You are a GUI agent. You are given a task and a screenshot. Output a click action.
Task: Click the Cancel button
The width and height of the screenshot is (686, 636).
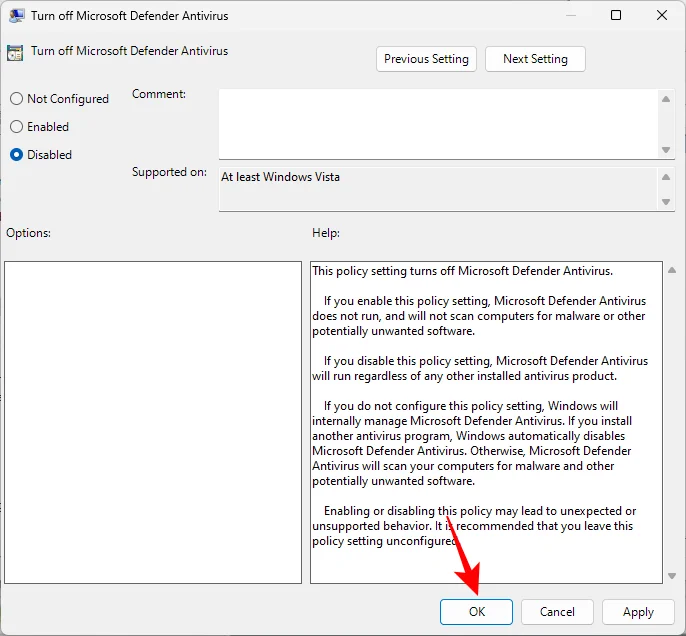point(557,612)
